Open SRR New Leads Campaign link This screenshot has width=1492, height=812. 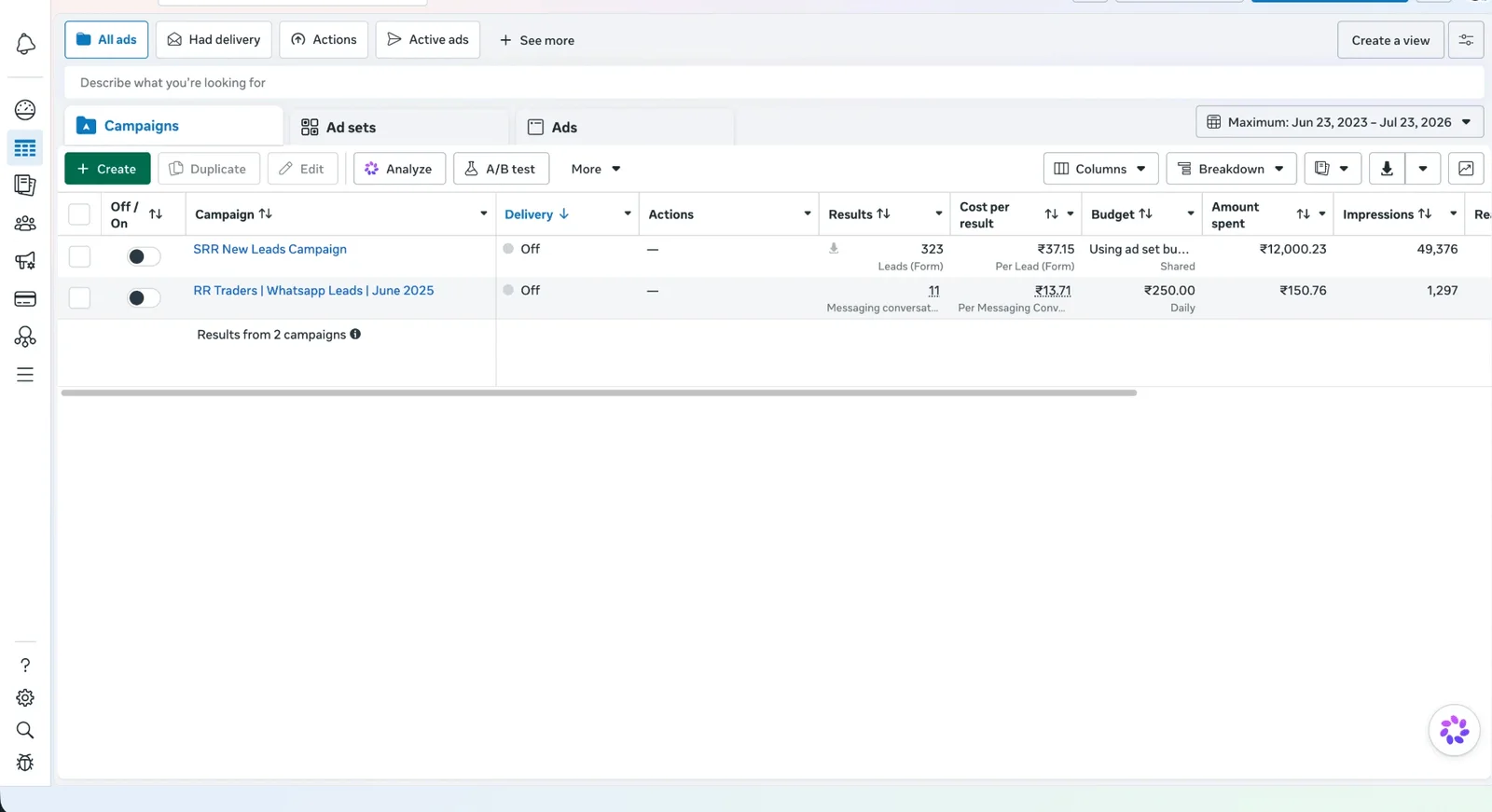(x=269, y=249)
